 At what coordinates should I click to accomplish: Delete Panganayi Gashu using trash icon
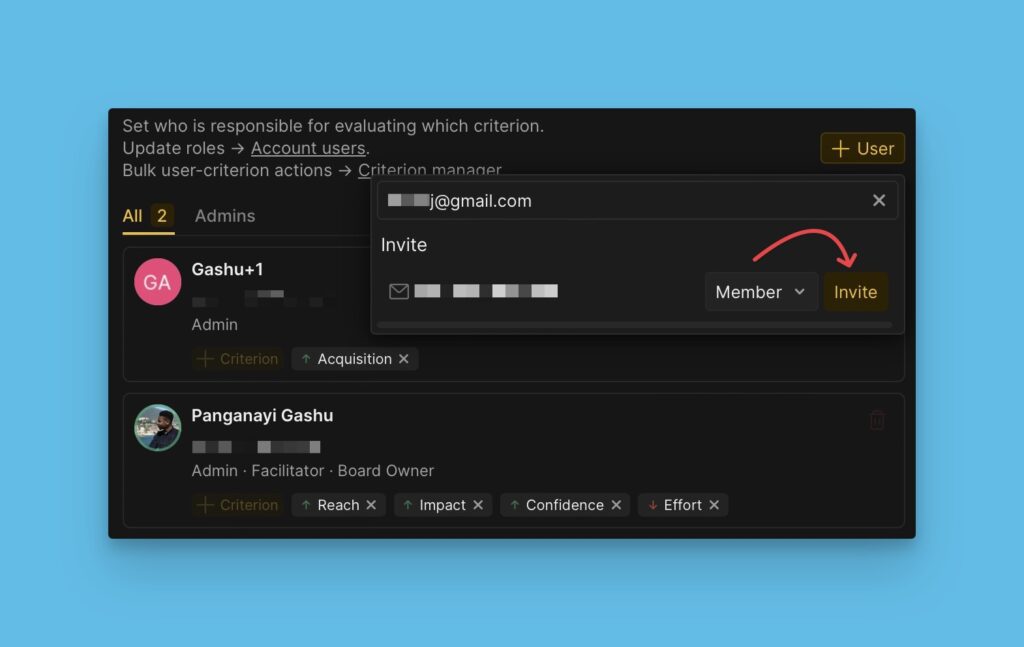(877, 420)
